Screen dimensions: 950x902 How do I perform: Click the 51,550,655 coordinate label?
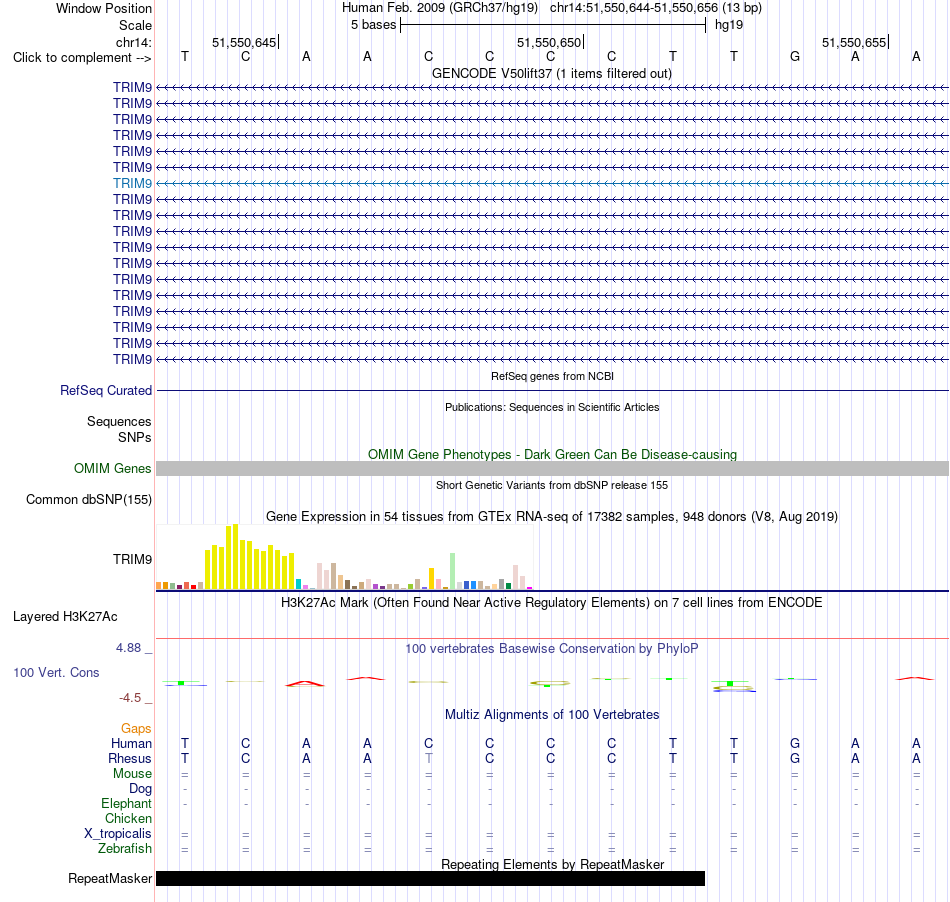(x=854, y=42)
